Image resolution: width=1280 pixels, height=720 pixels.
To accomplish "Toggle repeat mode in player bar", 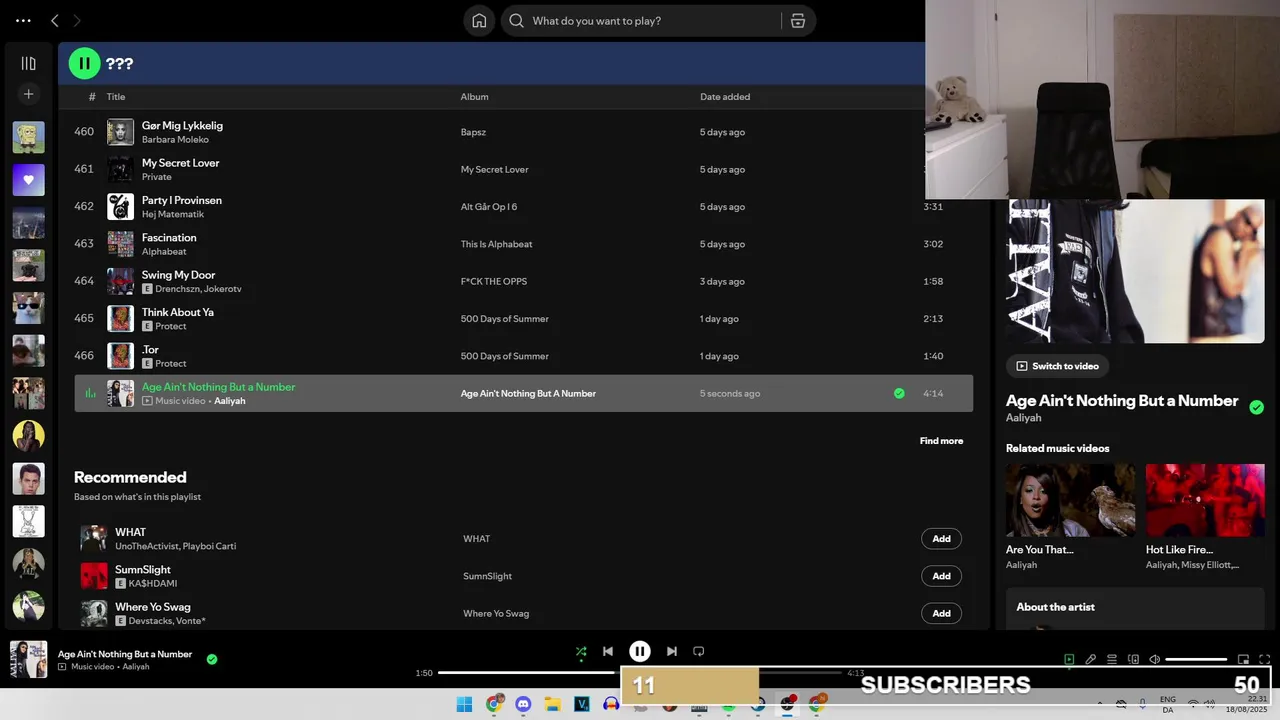I will click(699, 651).
